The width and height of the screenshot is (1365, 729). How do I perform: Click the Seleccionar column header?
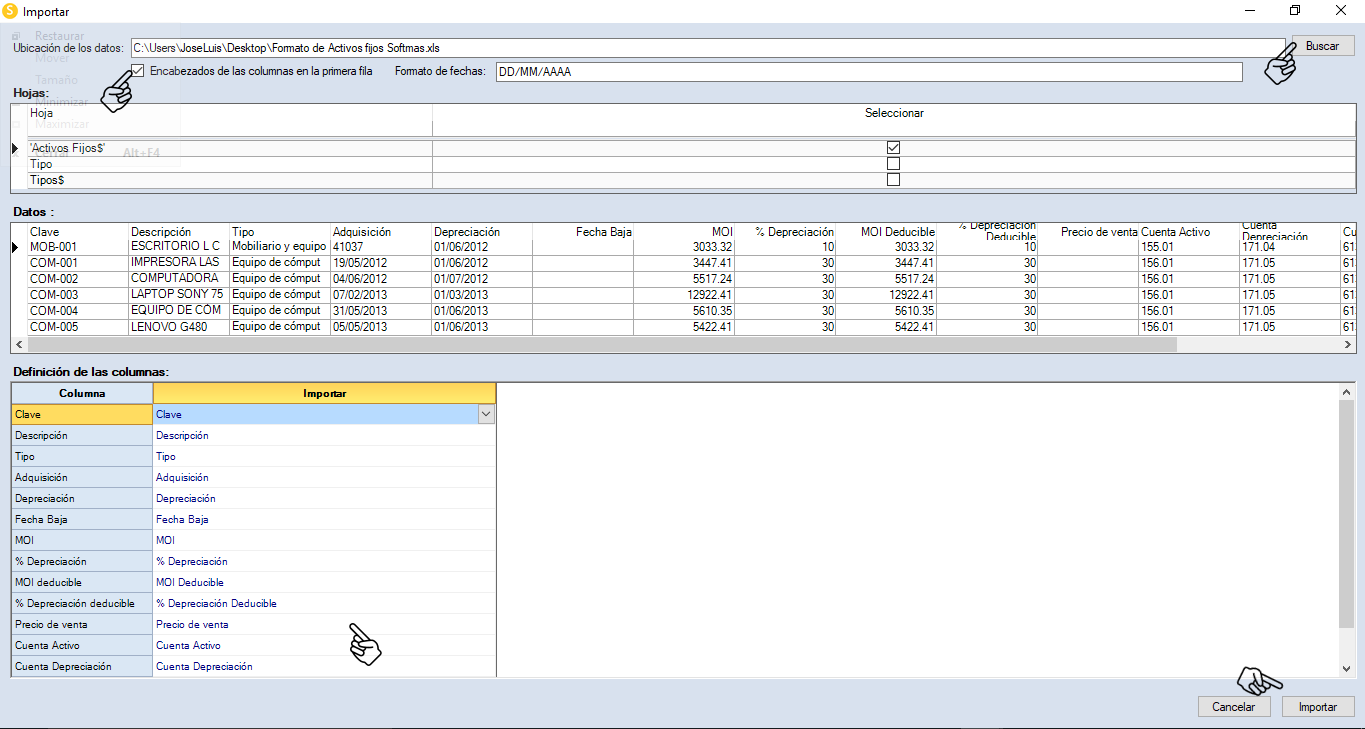coord(894,113)
